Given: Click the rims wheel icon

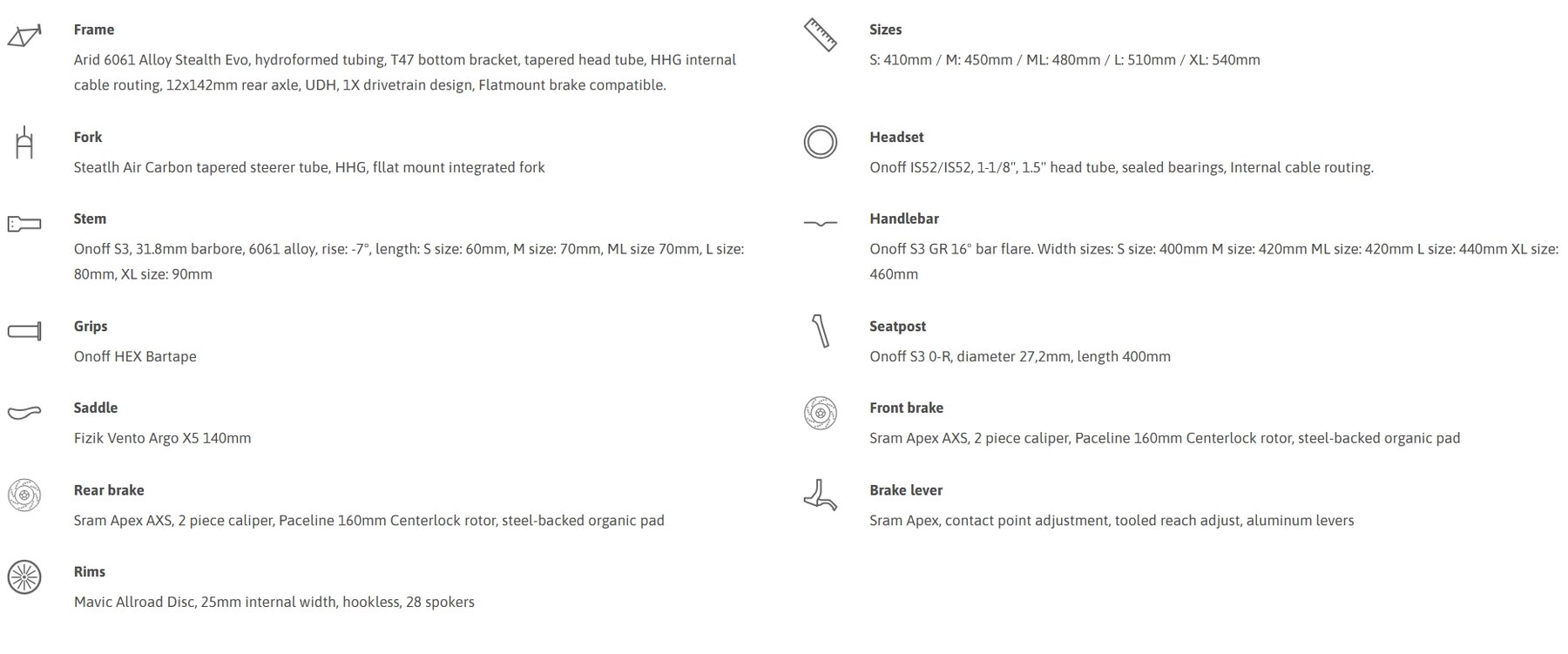Looking at the screenshot, I should point(24,577).
